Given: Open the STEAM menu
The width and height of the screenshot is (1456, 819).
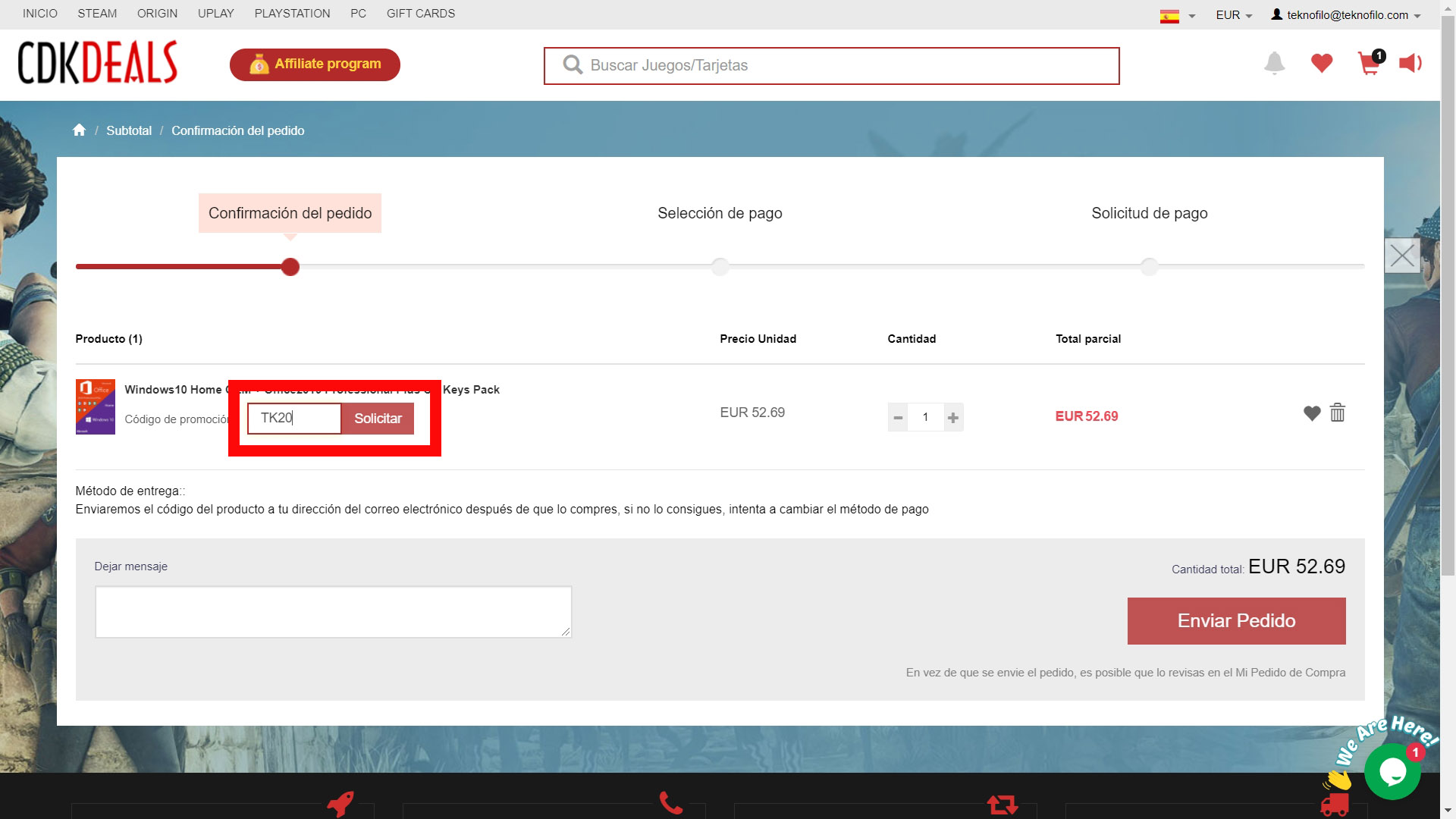Looking at the screenshot, I should click(x=97, y=14).
